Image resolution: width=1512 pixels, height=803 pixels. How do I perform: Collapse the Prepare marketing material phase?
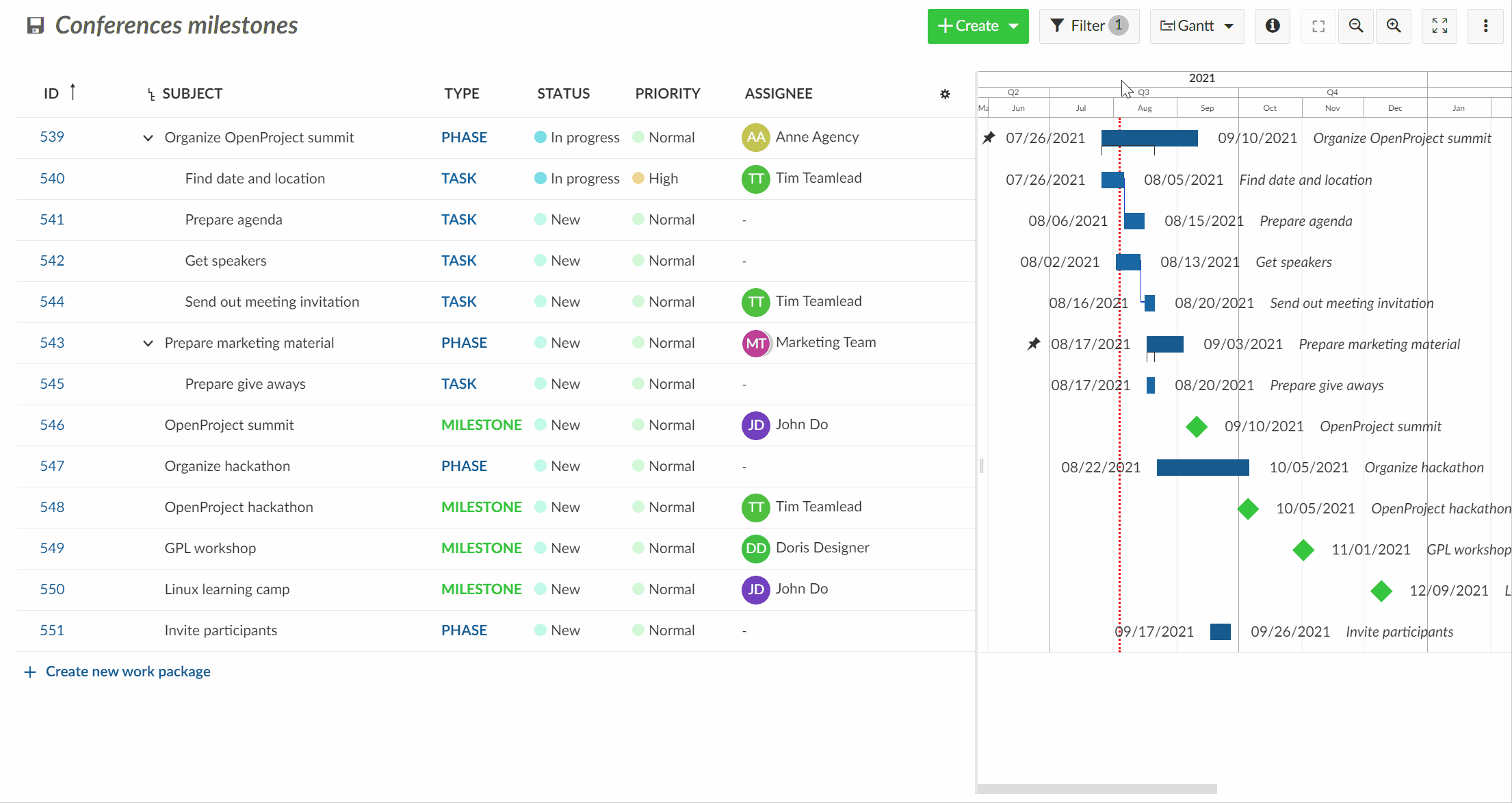pos(148,343)
